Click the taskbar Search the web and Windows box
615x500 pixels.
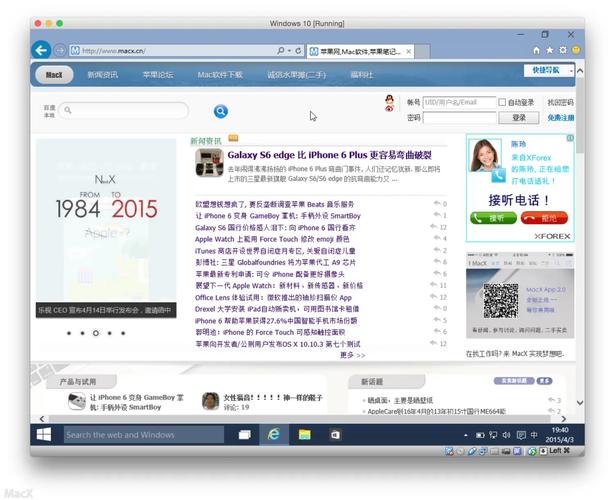point(144,435)
